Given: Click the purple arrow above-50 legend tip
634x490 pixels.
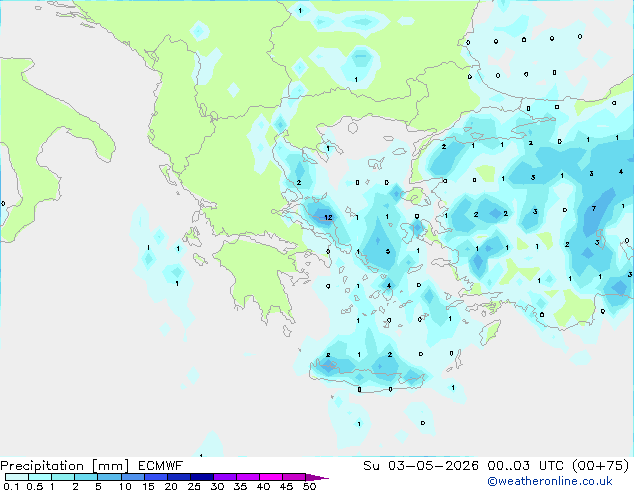Looking at the screenshot, I should [317, 477].
